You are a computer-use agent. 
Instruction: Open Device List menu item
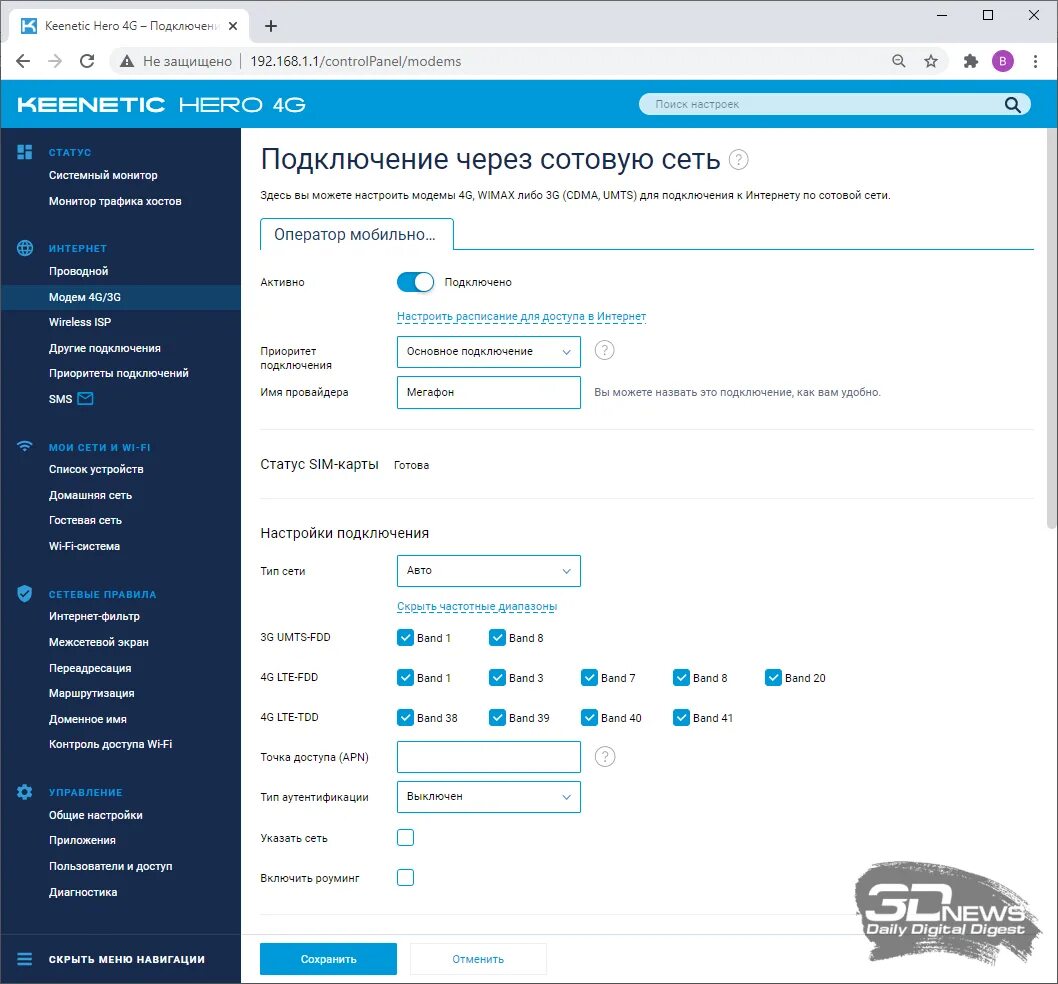(x=96, y=469)
